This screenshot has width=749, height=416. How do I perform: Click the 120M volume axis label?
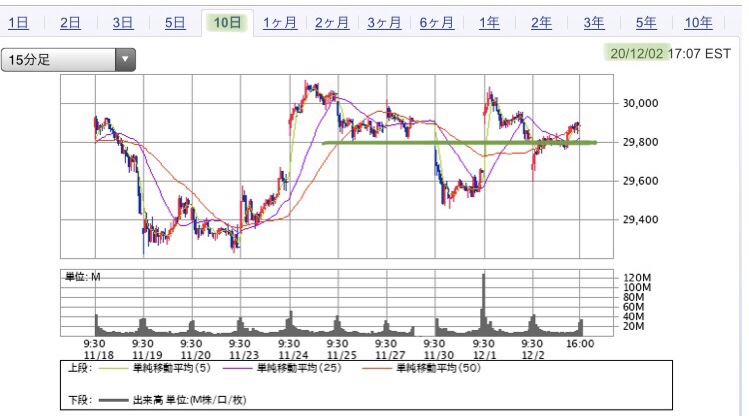click(637, 277)
